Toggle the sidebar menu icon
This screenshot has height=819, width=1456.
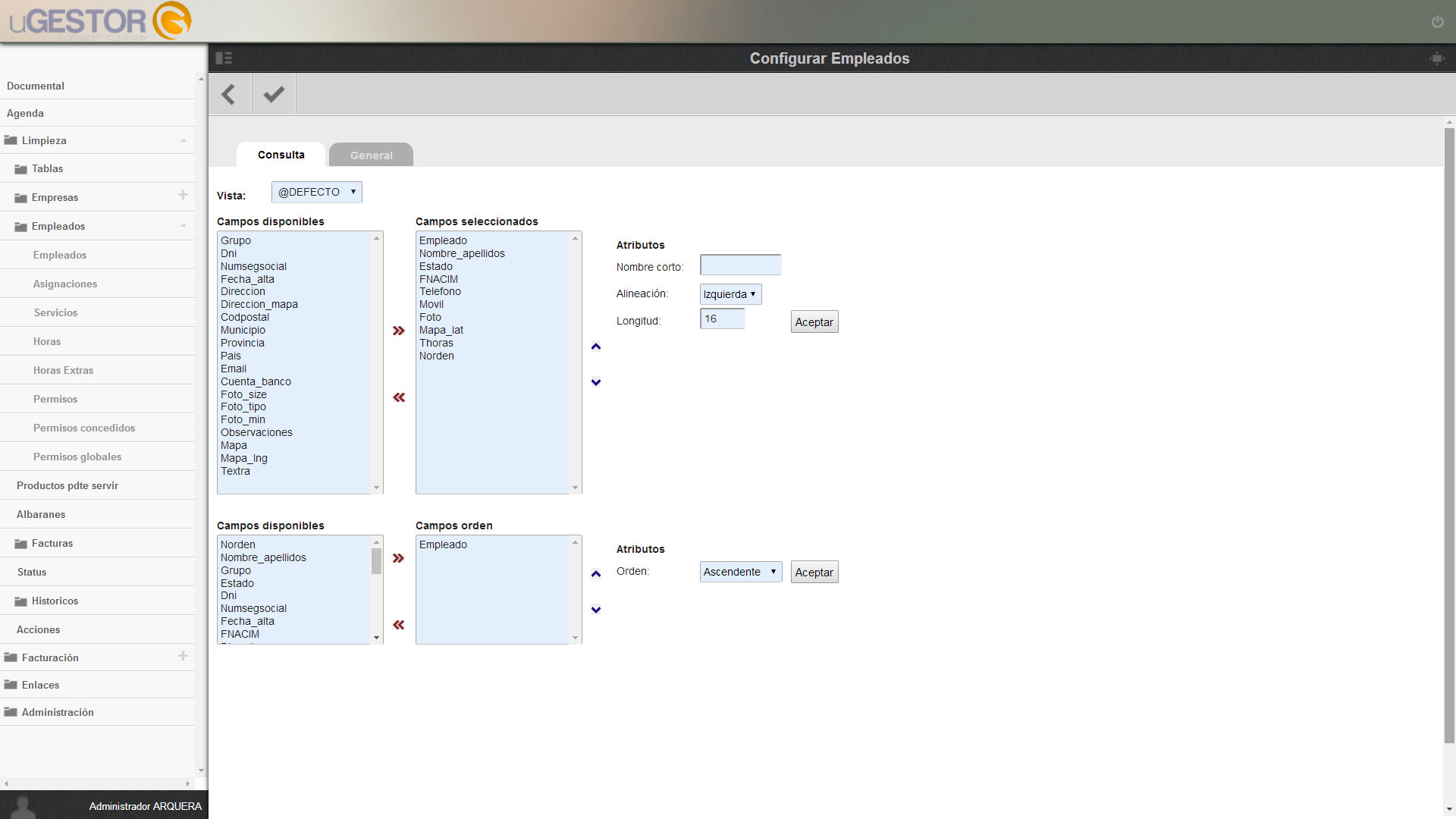[224, 58]
